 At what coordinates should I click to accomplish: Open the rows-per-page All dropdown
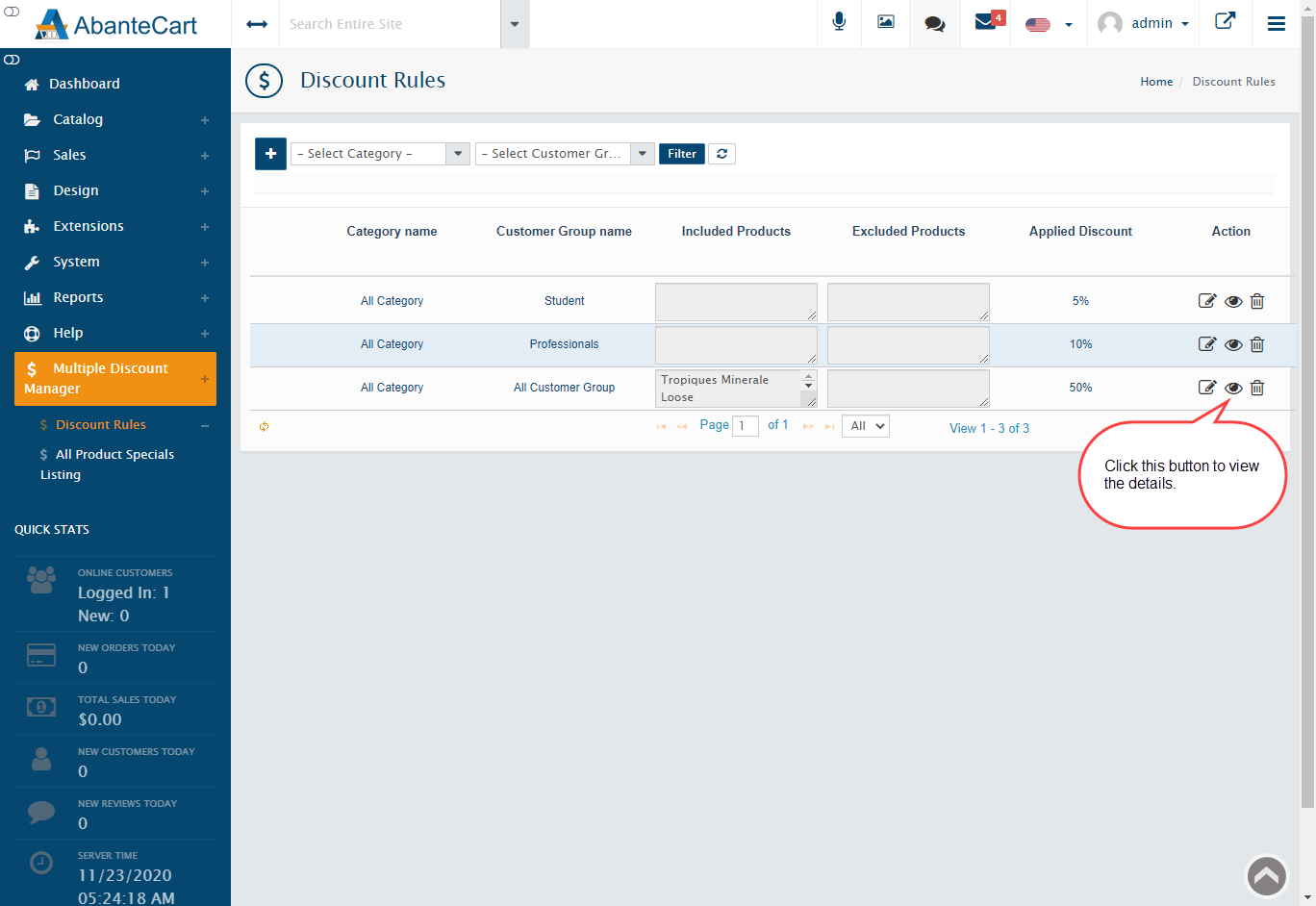click(866, 426)
